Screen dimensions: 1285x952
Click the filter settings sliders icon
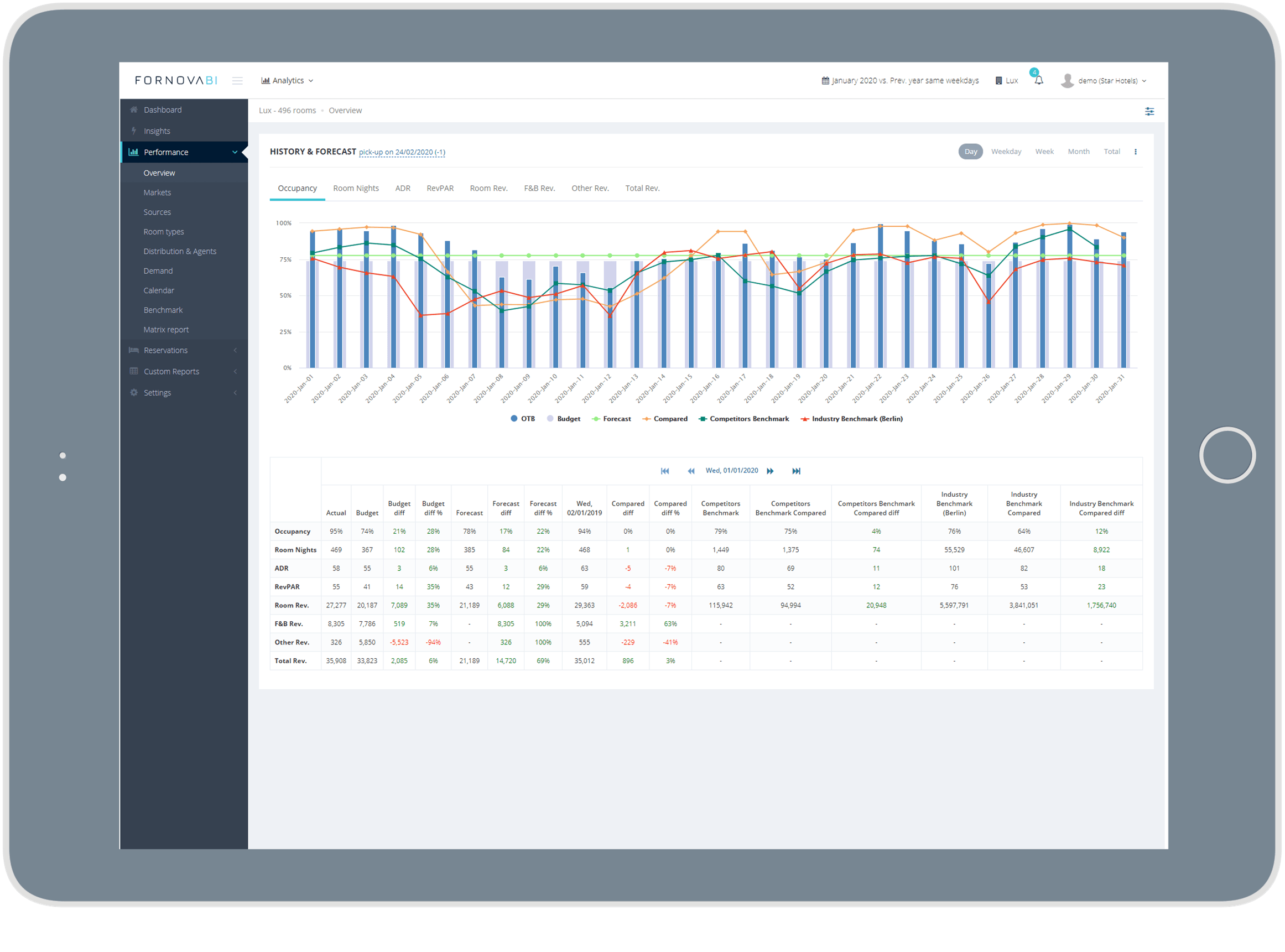1149,111
